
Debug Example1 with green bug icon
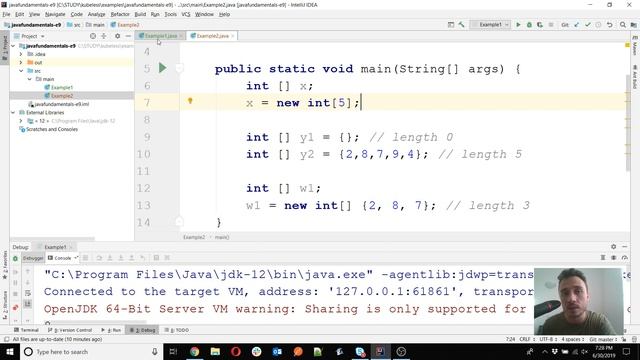pos(529,25)
